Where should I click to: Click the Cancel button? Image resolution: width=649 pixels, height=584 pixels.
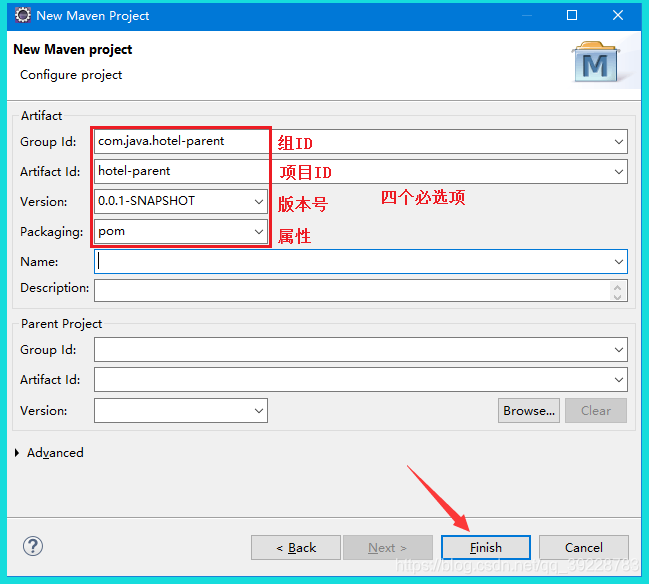pyautogui.click(x=584, y=548)
